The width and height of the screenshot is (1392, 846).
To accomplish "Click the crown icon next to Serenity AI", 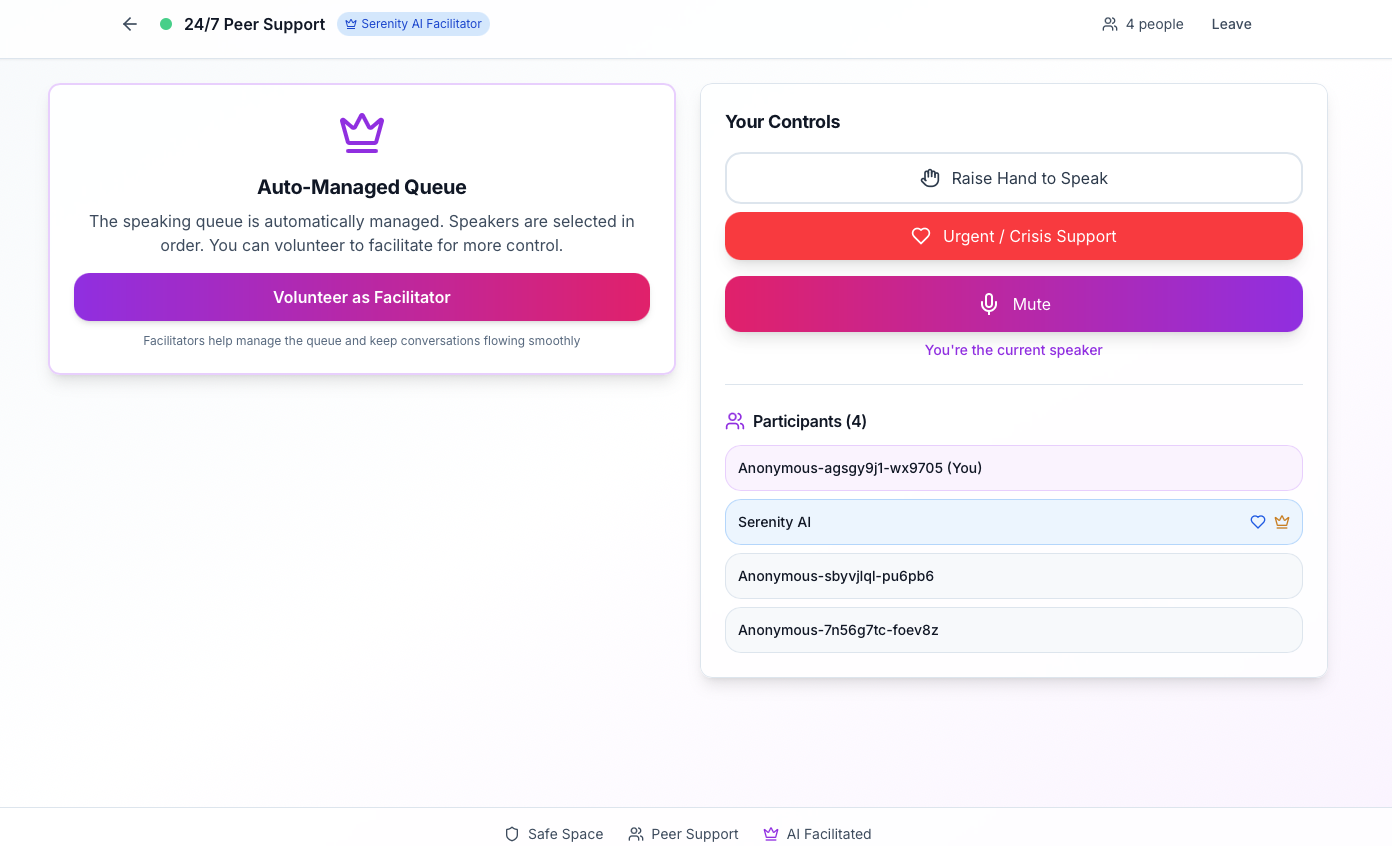I will click(1282, 521).
